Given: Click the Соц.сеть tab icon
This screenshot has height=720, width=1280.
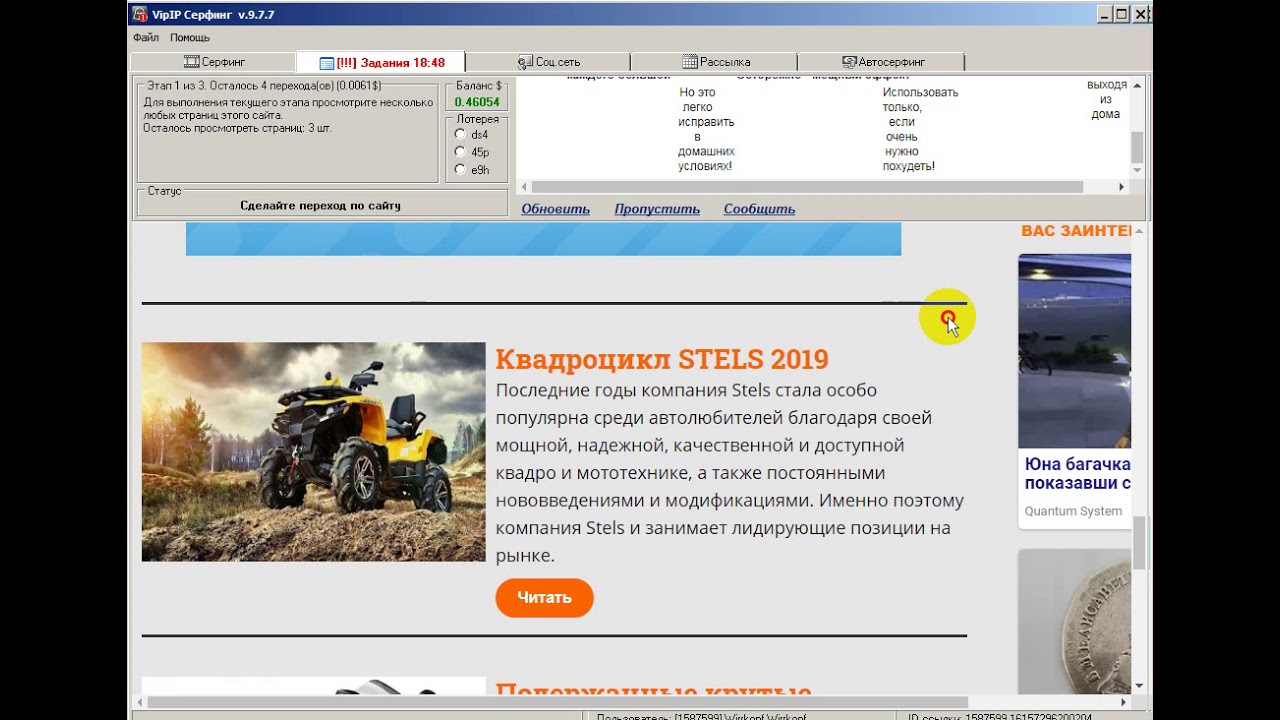Looking at the screenshot, I should (x=525, y=62).
